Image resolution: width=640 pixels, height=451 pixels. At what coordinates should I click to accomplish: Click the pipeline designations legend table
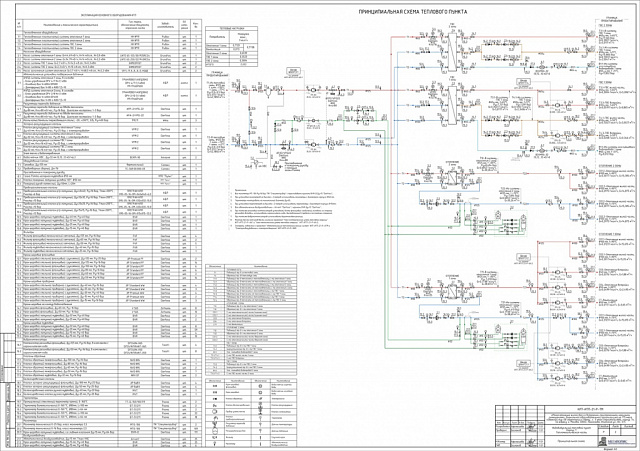pos(251,320)
